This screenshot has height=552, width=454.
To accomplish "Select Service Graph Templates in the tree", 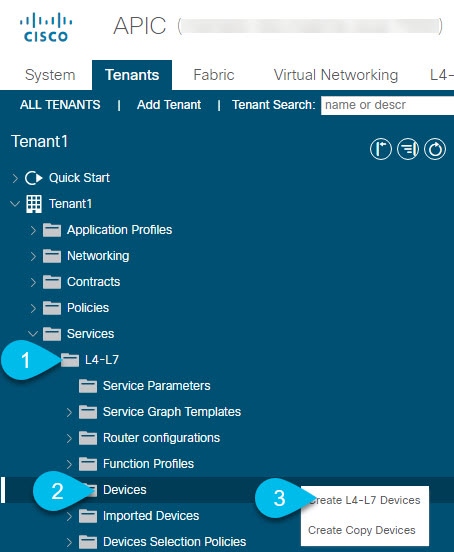I will point(172,412).
